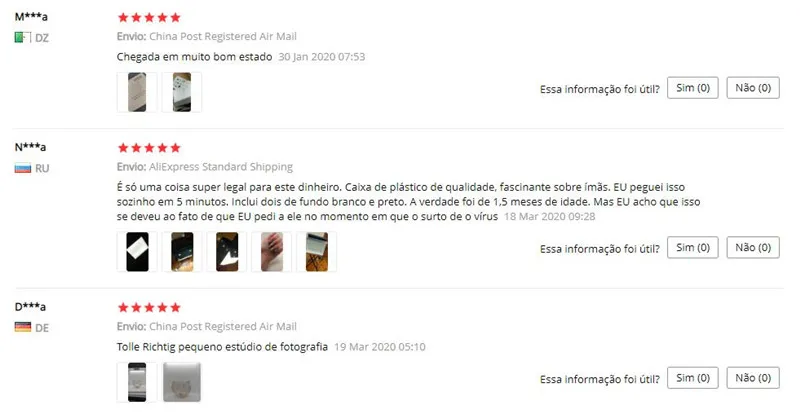Vote Sim on N***a's review

coord(692,248)
